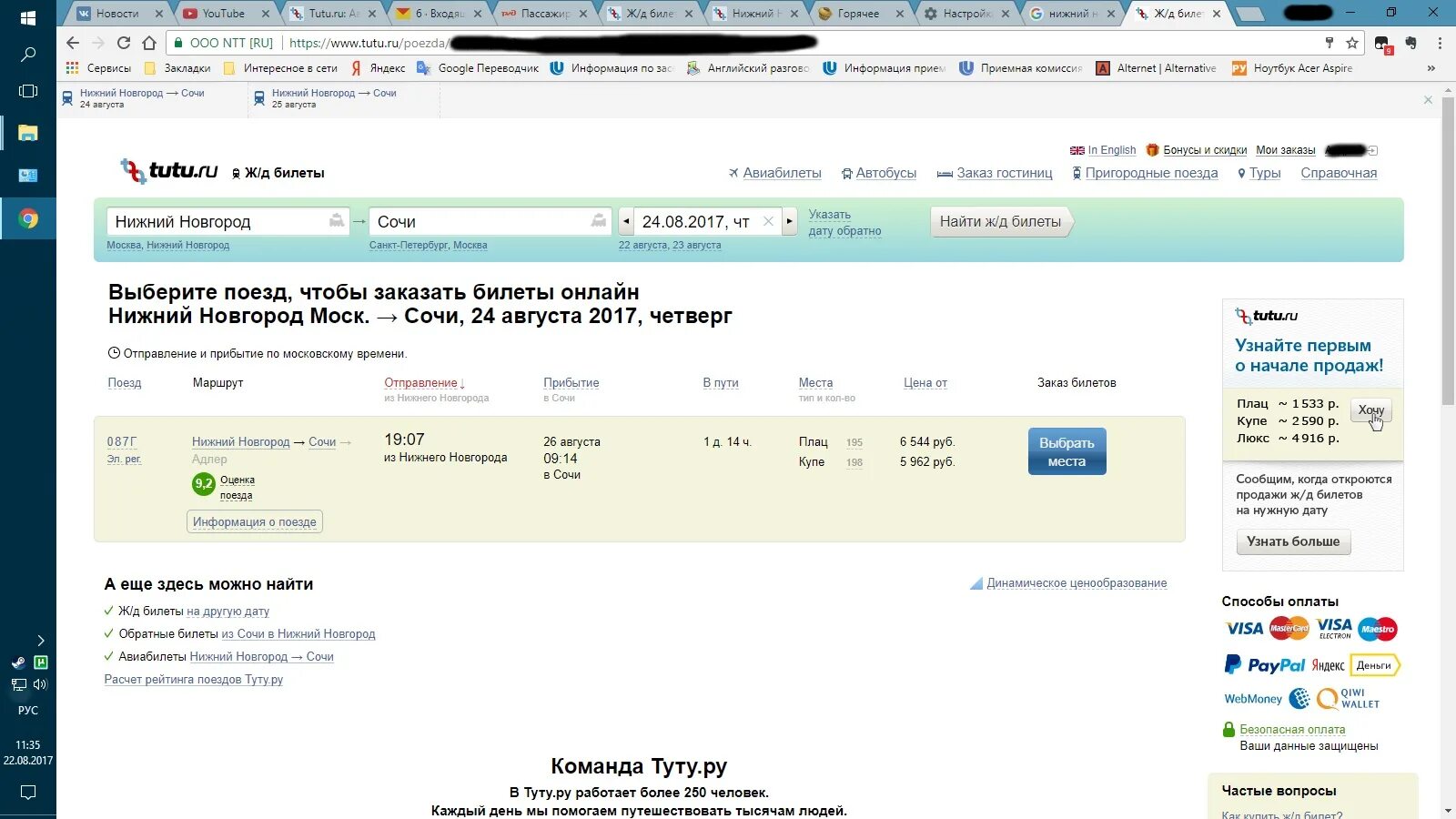Screen dimensions: 1456x819
Task: Open File Explorer from taskbar
Action: [x=27, y=133]
